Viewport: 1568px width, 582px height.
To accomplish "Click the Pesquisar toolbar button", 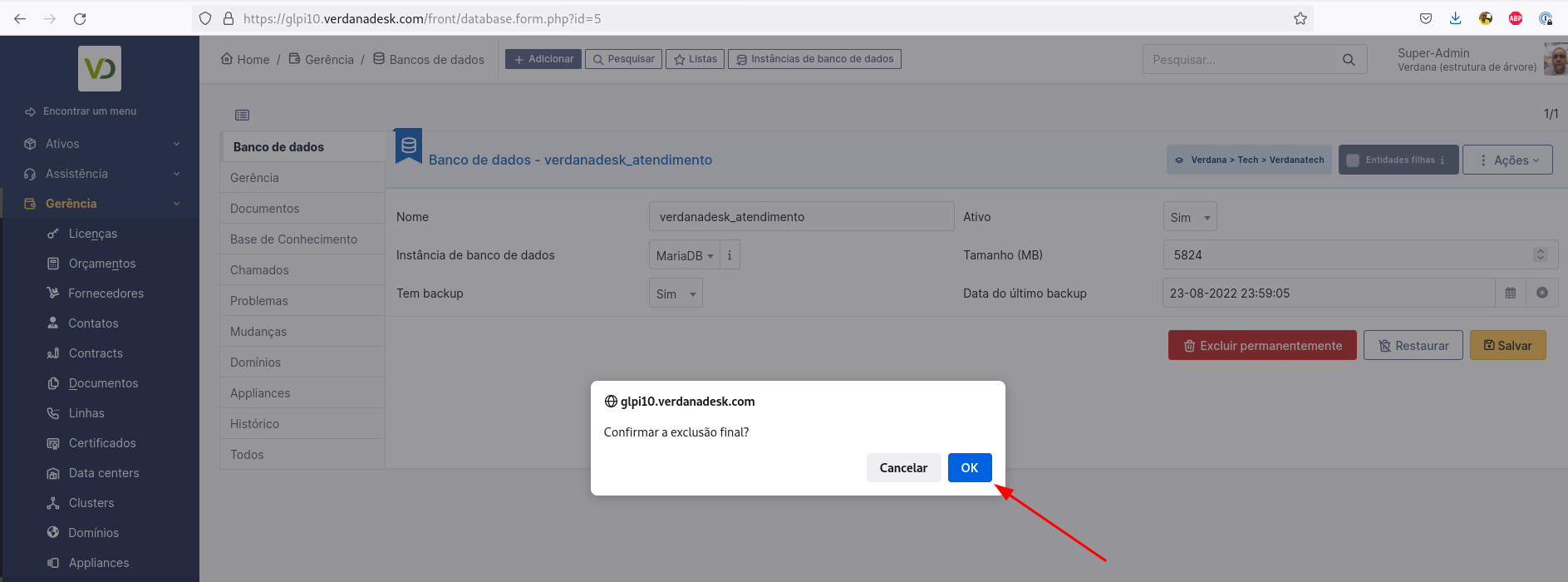I will 624,59.
